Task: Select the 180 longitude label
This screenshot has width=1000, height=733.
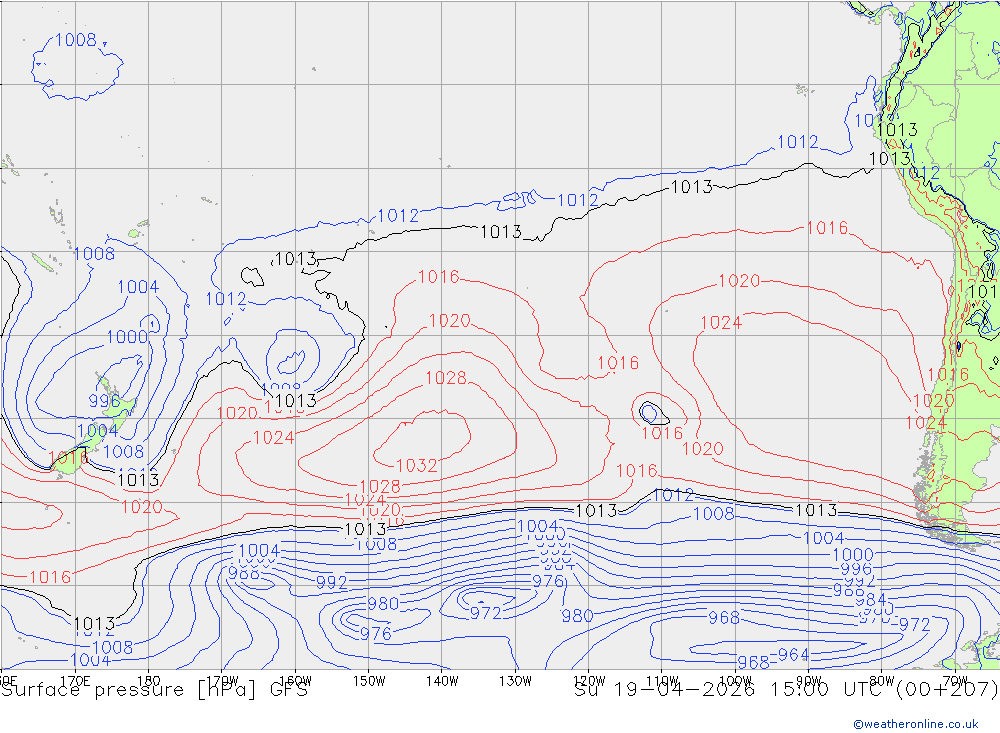Action: [149, 681]
